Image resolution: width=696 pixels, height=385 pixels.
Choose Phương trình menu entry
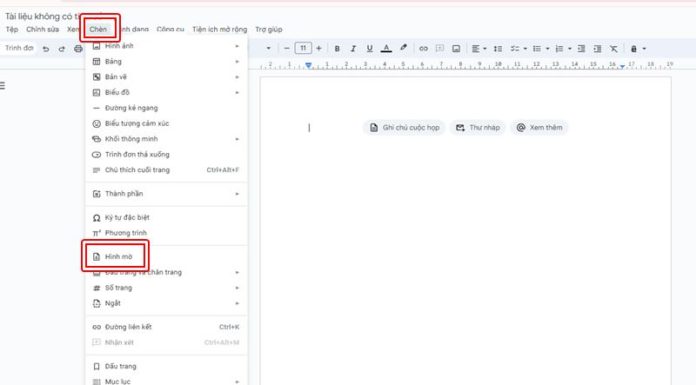[x=166, y=233]
